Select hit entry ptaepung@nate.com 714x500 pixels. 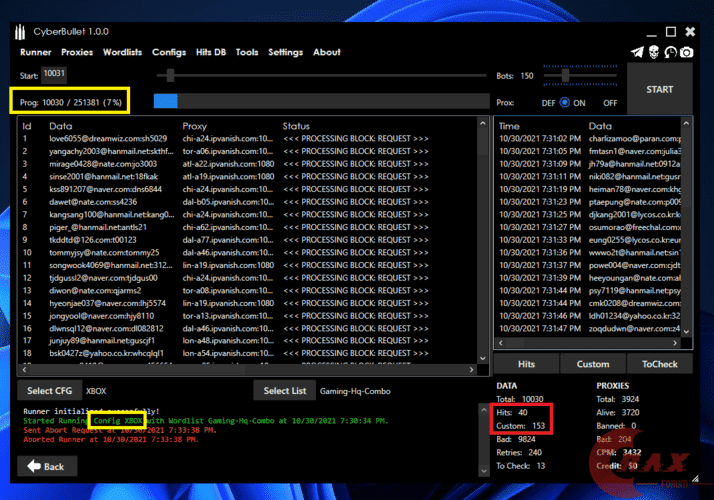[590, 202]
